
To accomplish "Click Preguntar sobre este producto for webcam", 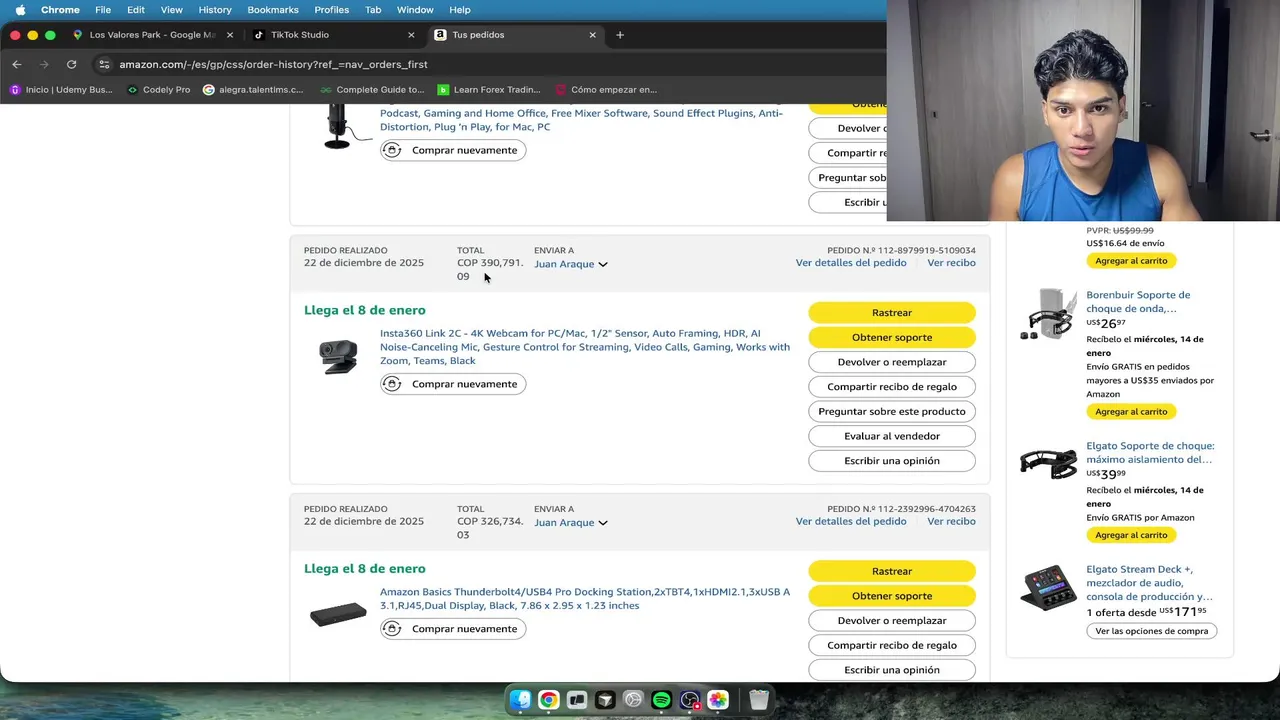I will [892, 411].
